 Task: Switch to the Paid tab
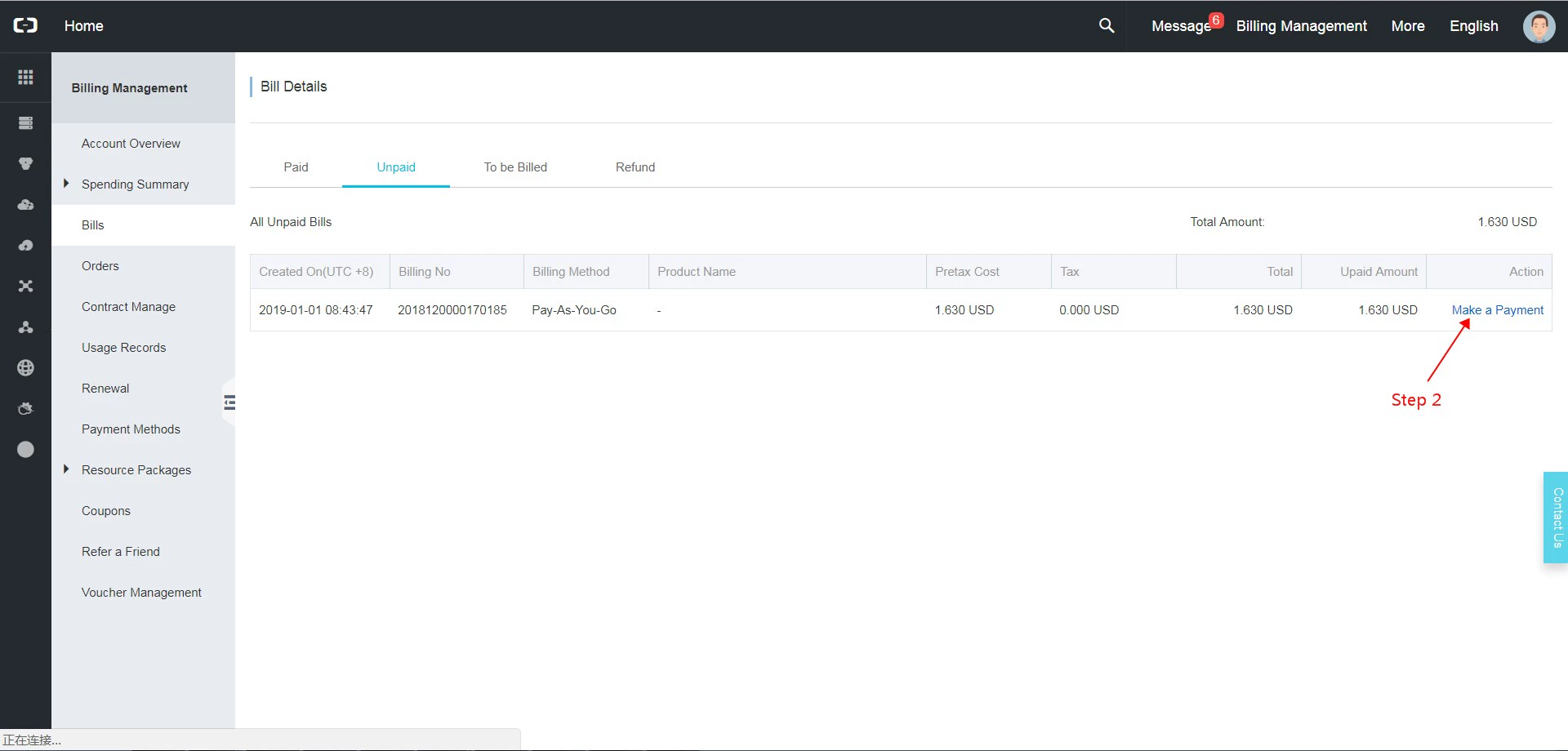pos(296,167)
